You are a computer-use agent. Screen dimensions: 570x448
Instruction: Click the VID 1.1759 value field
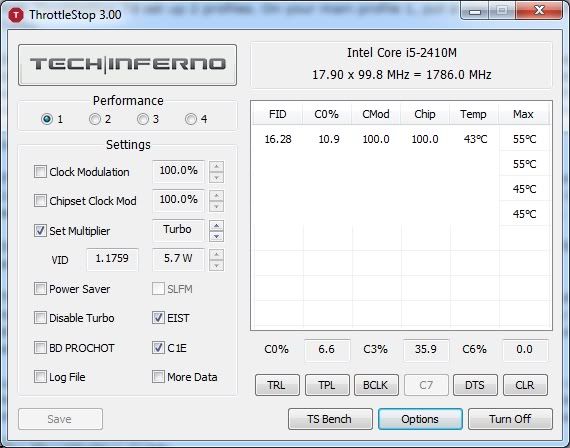[x=112, y=259]
